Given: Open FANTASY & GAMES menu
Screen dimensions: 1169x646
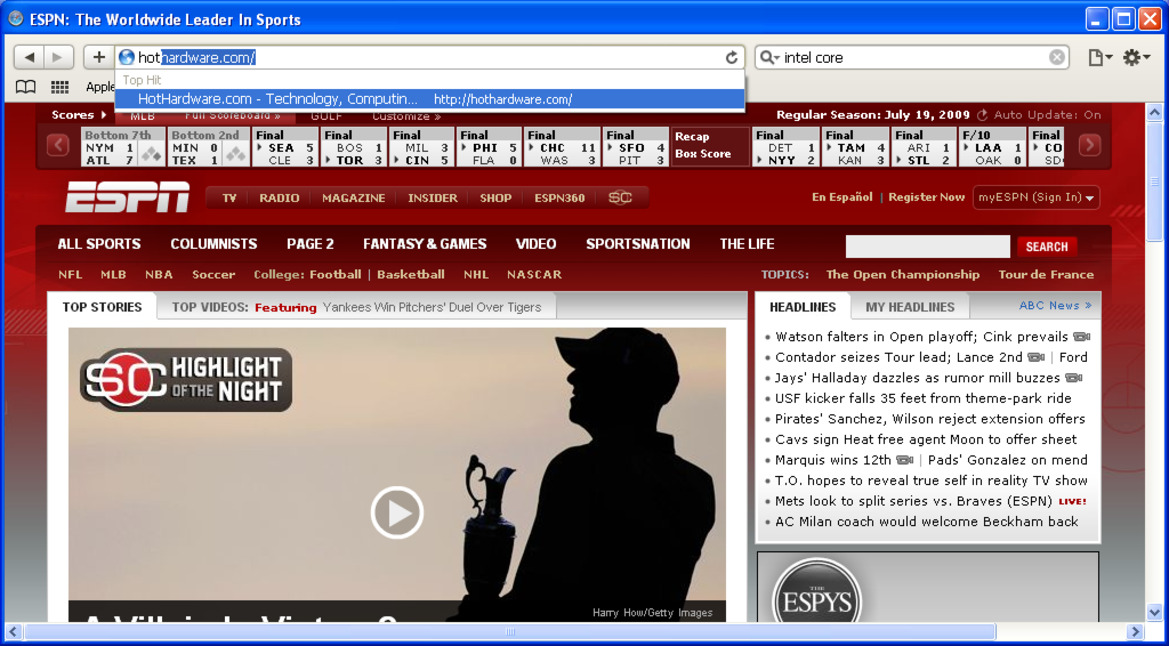Looking at the screenshot, I should 425,244.
